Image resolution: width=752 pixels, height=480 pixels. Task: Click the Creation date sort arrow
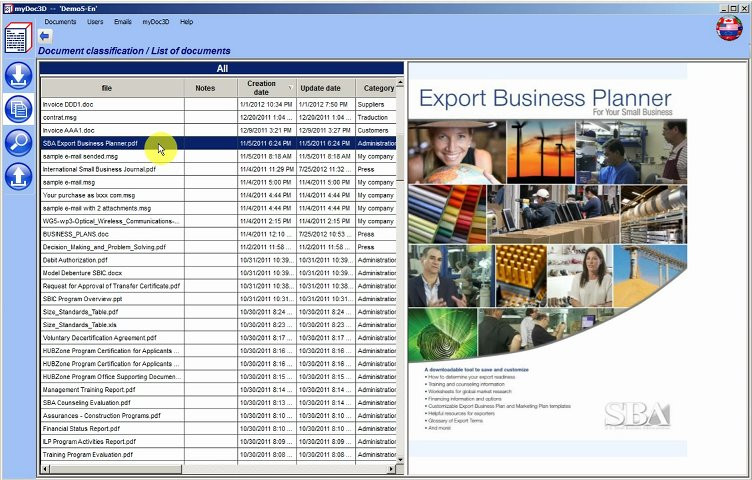[290, 88]
